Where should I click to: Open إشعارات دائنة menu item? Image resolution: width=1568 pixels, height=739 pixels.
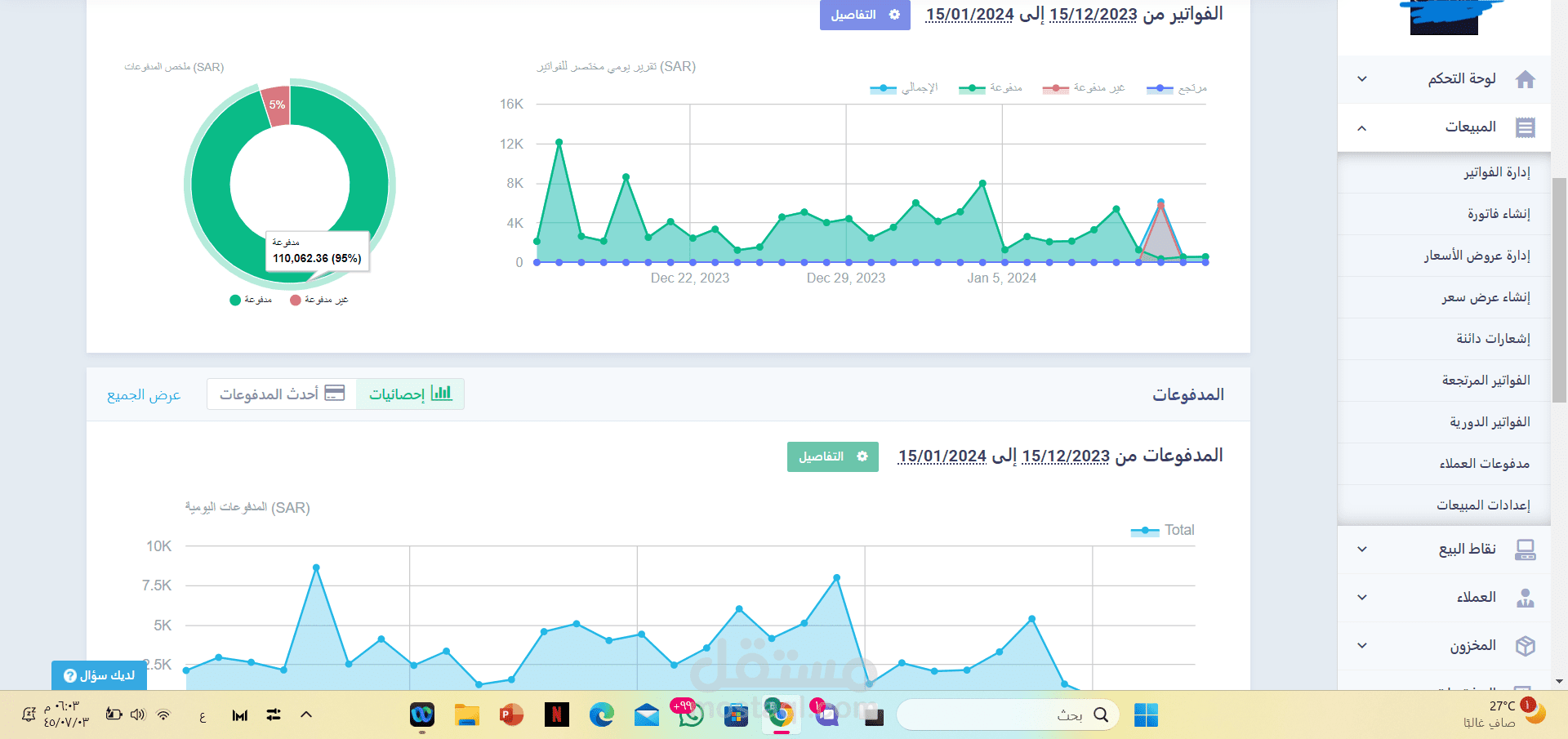pyautogui.click(x=1444, y=339)
